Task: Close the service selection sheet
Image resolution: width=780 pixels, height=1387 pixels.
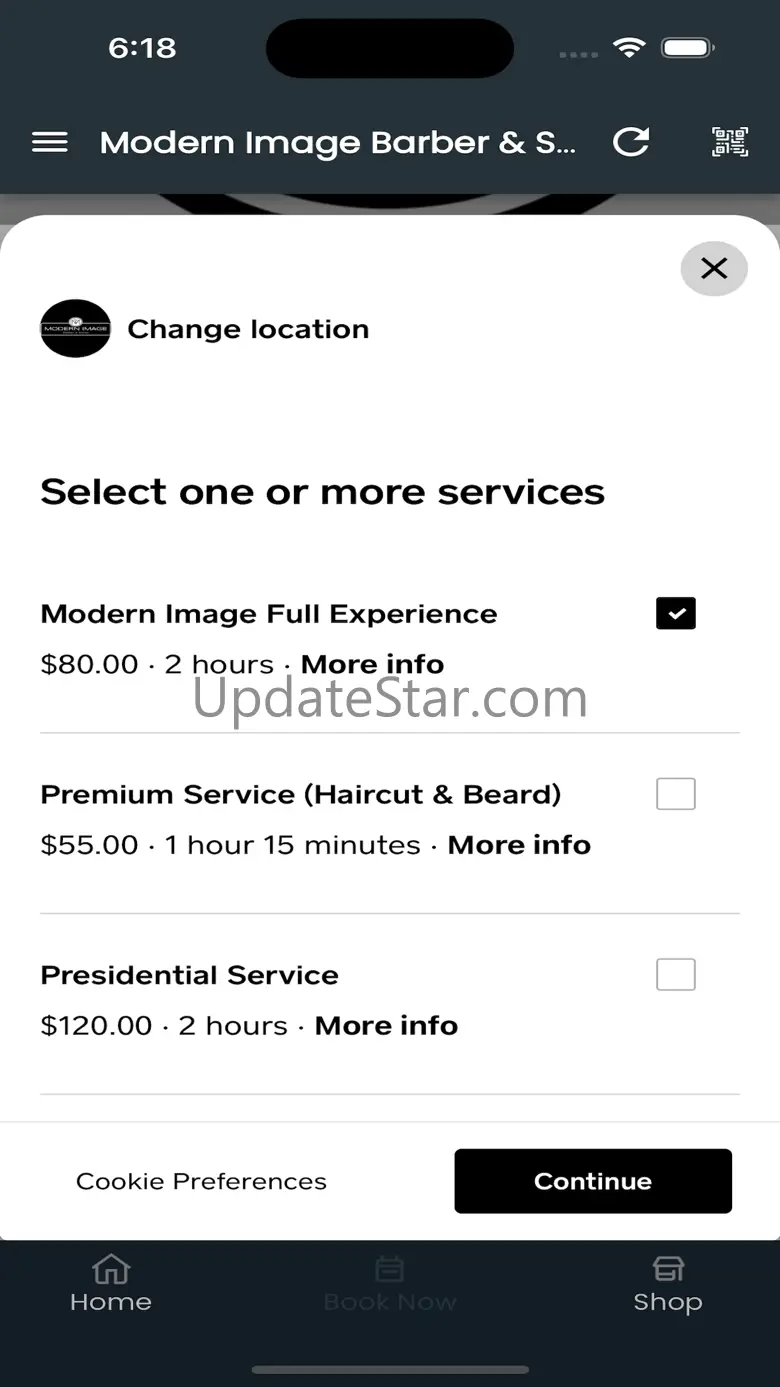Action: [713, 268]
